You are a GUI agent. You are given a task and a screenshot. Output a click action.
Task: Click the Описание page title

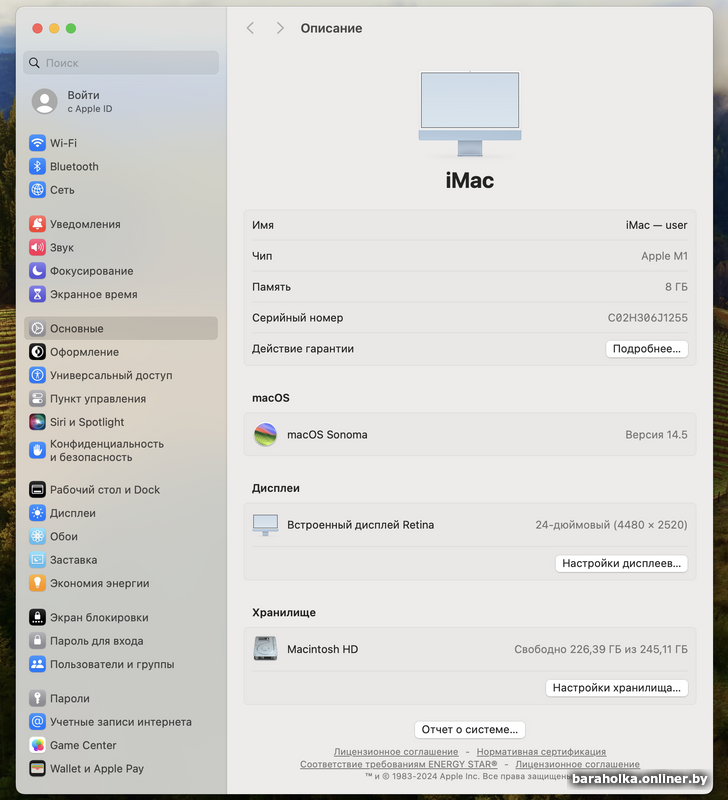pyautogui.click(x=331, y=28)
